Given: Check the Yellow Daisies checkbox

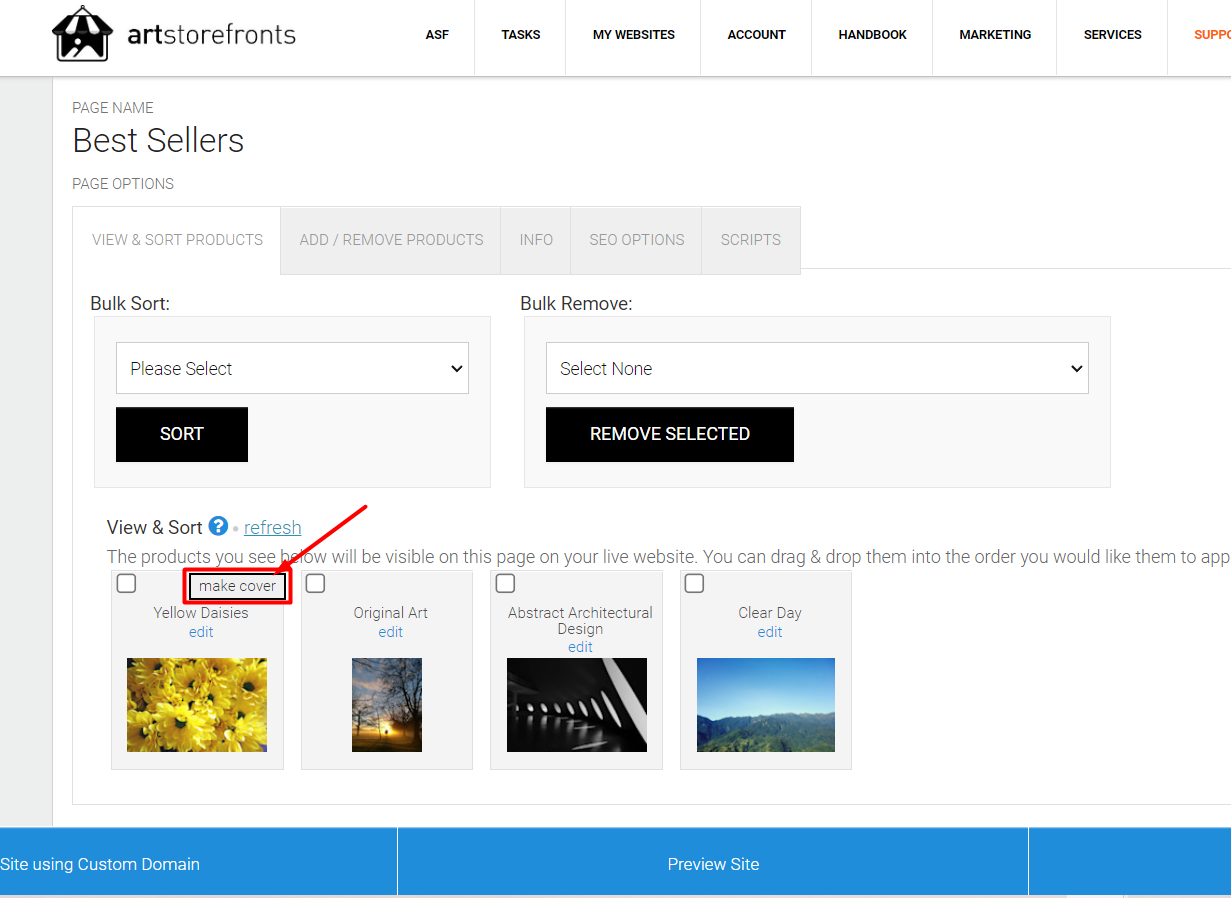Looking at the screenshot, I should (125, 583).
